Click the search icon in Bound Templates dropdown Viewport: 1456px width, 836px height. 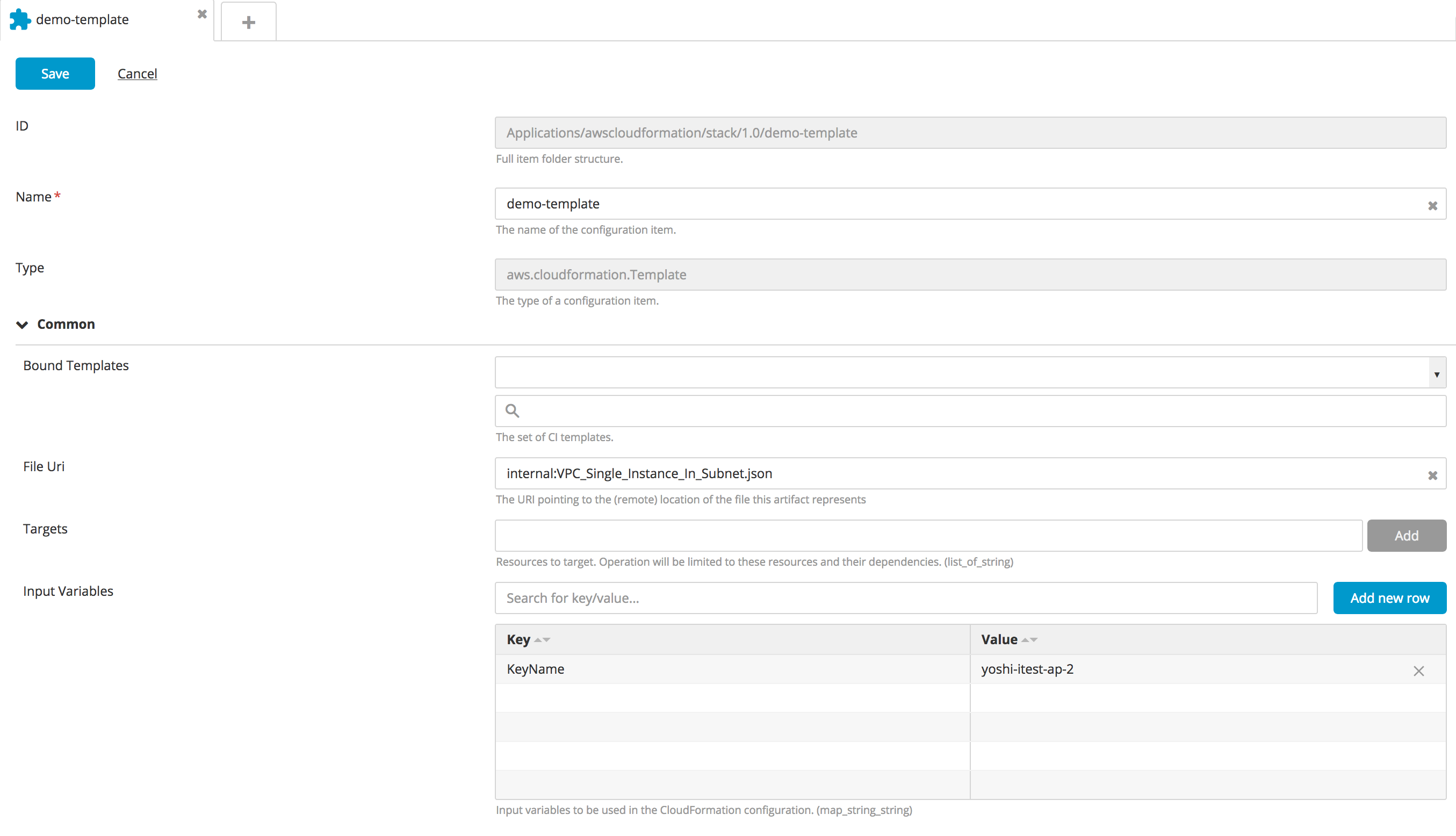click(x=512, y=410)
